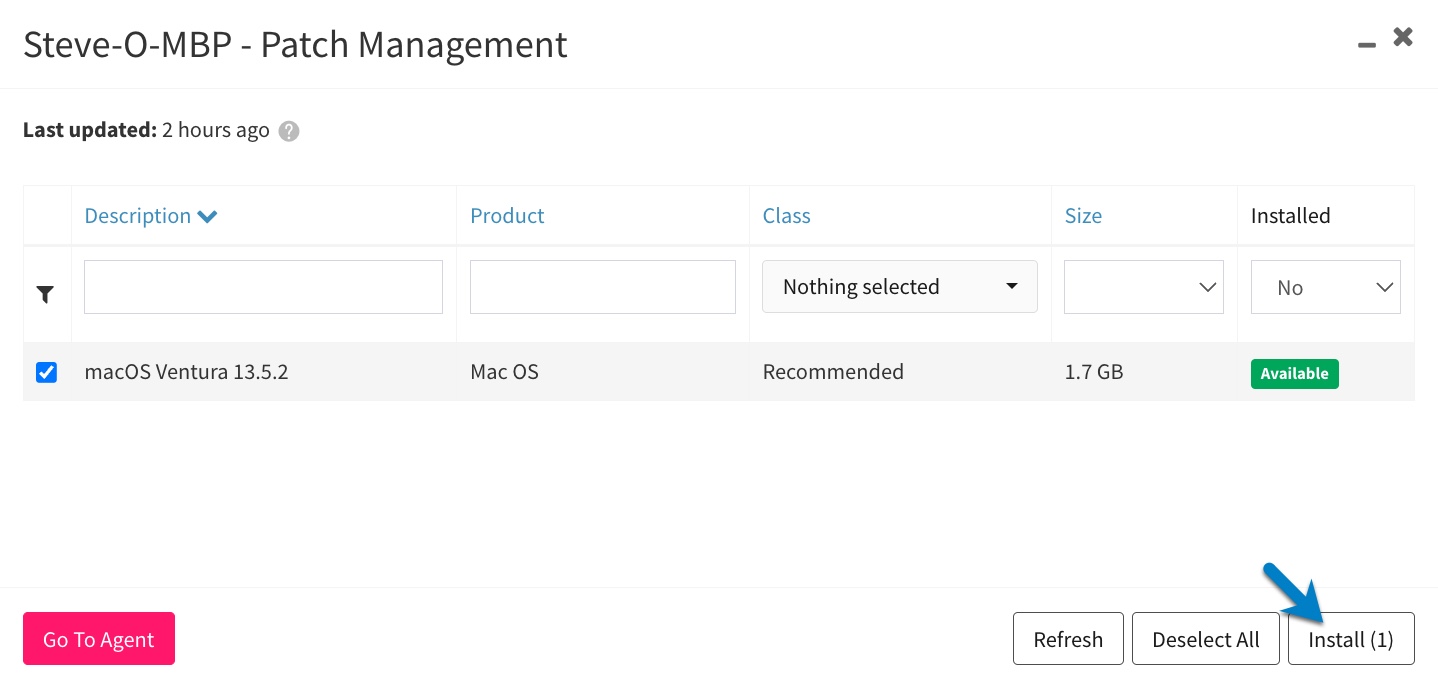Close the Patch Management dialog

(1403, 38)
